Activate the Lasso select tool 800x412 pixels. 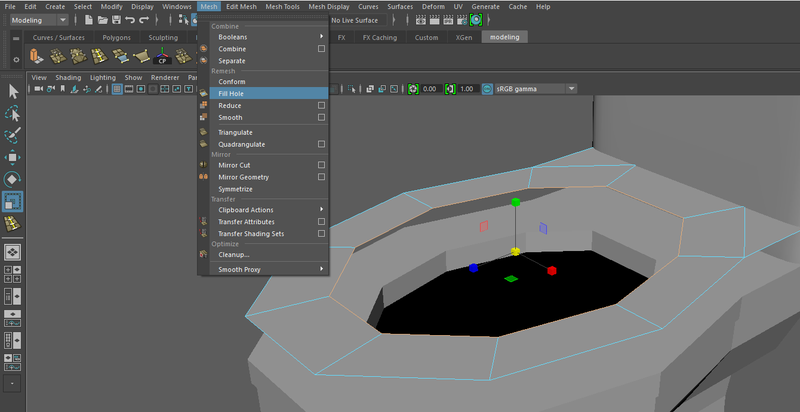point(13,113)
